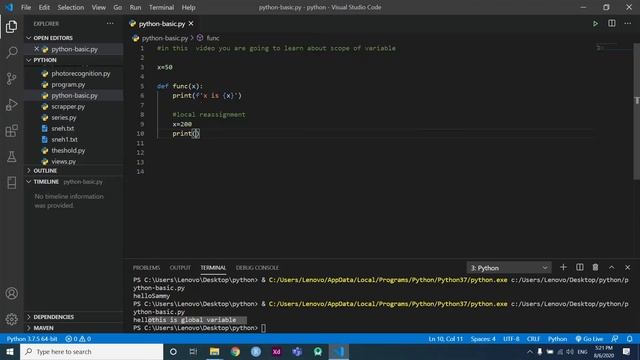Split the terminal panel
Screen dimensions: 640x360
[x=580, y=267]
